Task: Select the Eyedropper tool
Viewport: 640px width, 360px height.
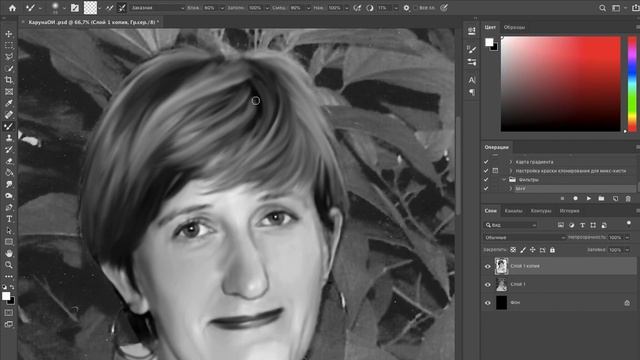Action: 9,103
